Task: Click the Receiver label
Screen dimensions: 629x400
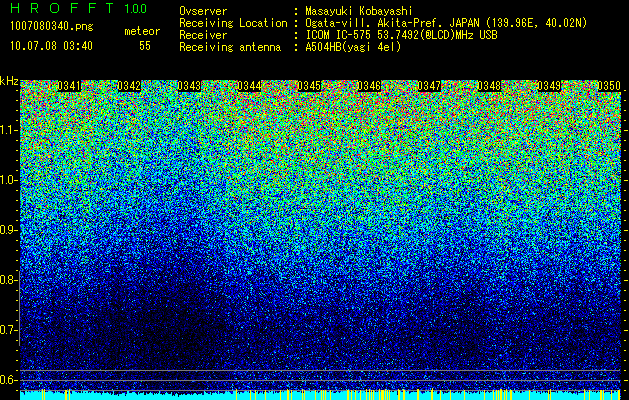Action: point(203,35)
